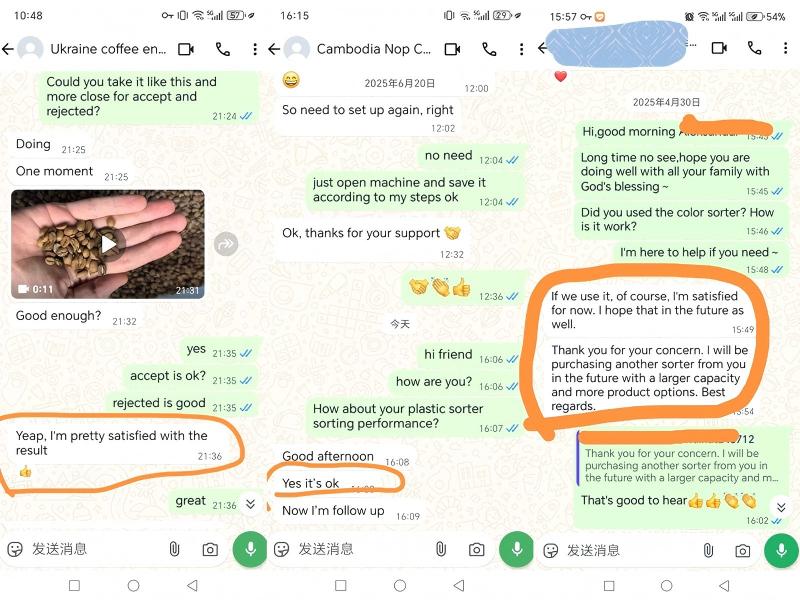
Task: Tap Android home button in middle screen
Action: coord(400,585)
